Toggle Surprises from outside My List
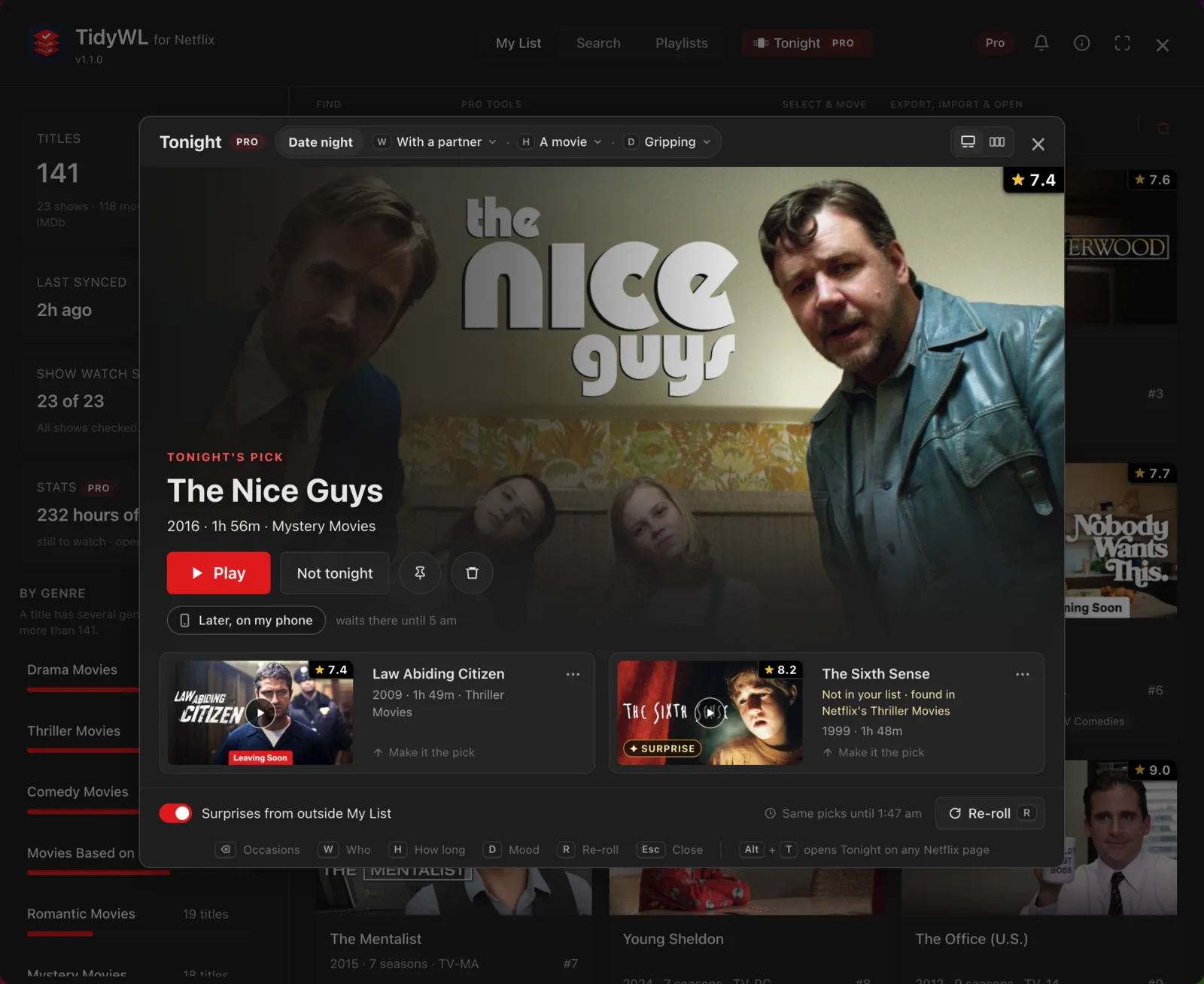Image resolution: width=1204 pixels, height=984 pixels. (175, 813)
